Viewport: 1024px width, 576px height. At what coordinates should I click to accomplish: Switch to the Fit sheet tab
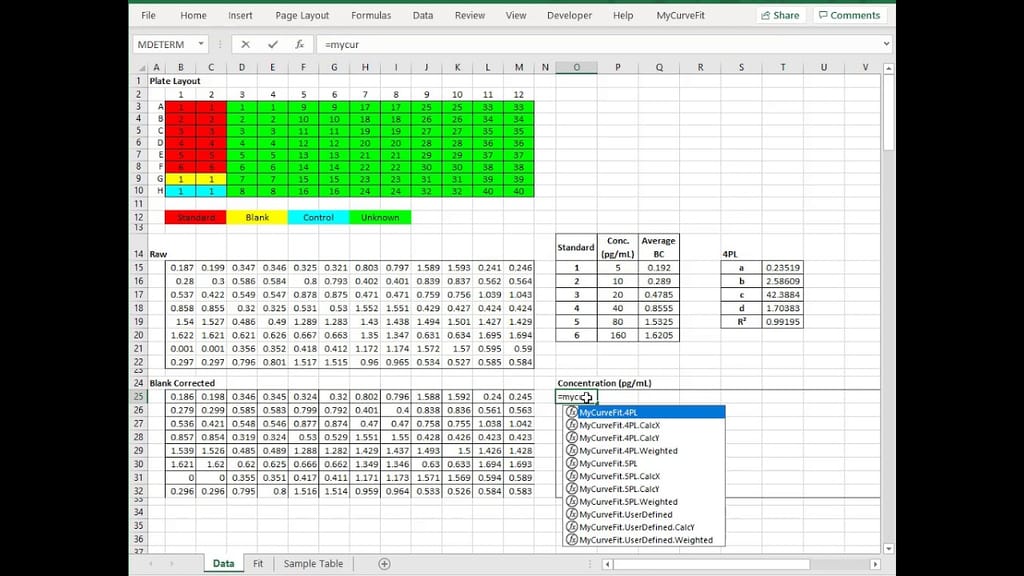(x=258, y=564)
